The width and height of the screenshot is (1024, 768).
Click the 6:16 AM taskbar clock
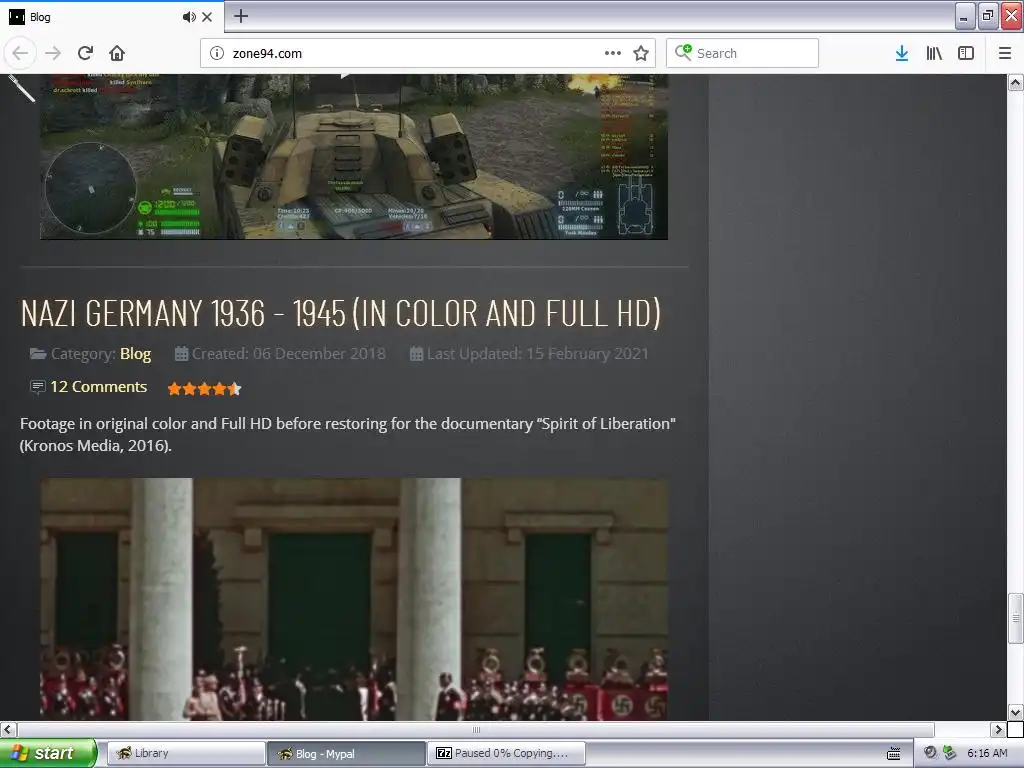pos(987,753)
